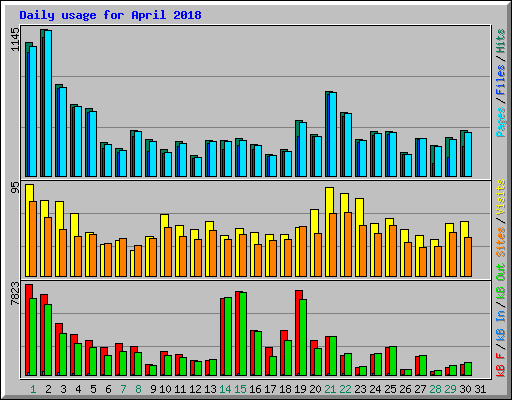The image size is (512, 400).
Task: Click day 11 on the x-axis
Action: [x=180, y=389]
